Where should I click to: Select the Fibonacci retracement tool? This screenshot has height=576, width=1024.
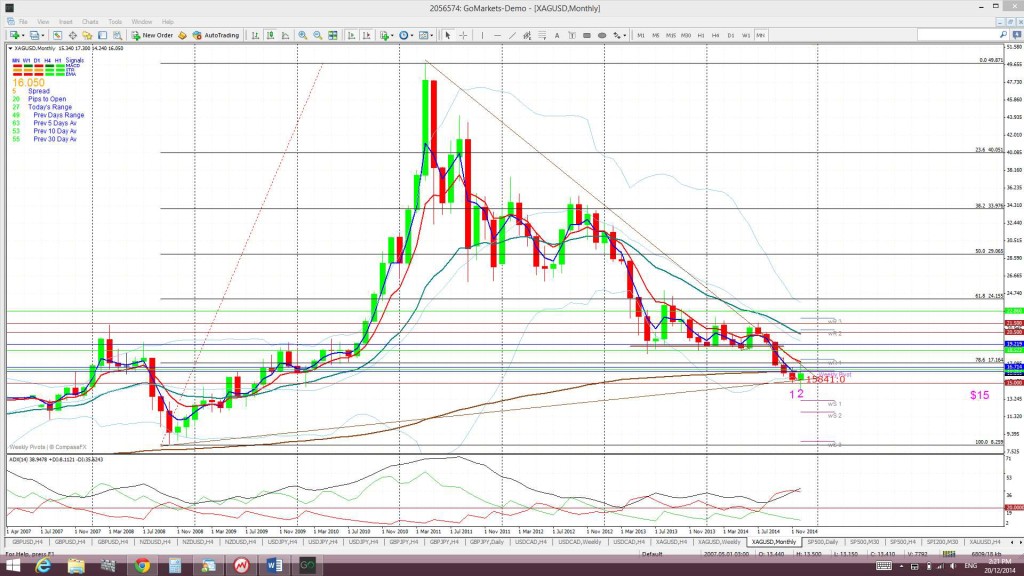543,35
